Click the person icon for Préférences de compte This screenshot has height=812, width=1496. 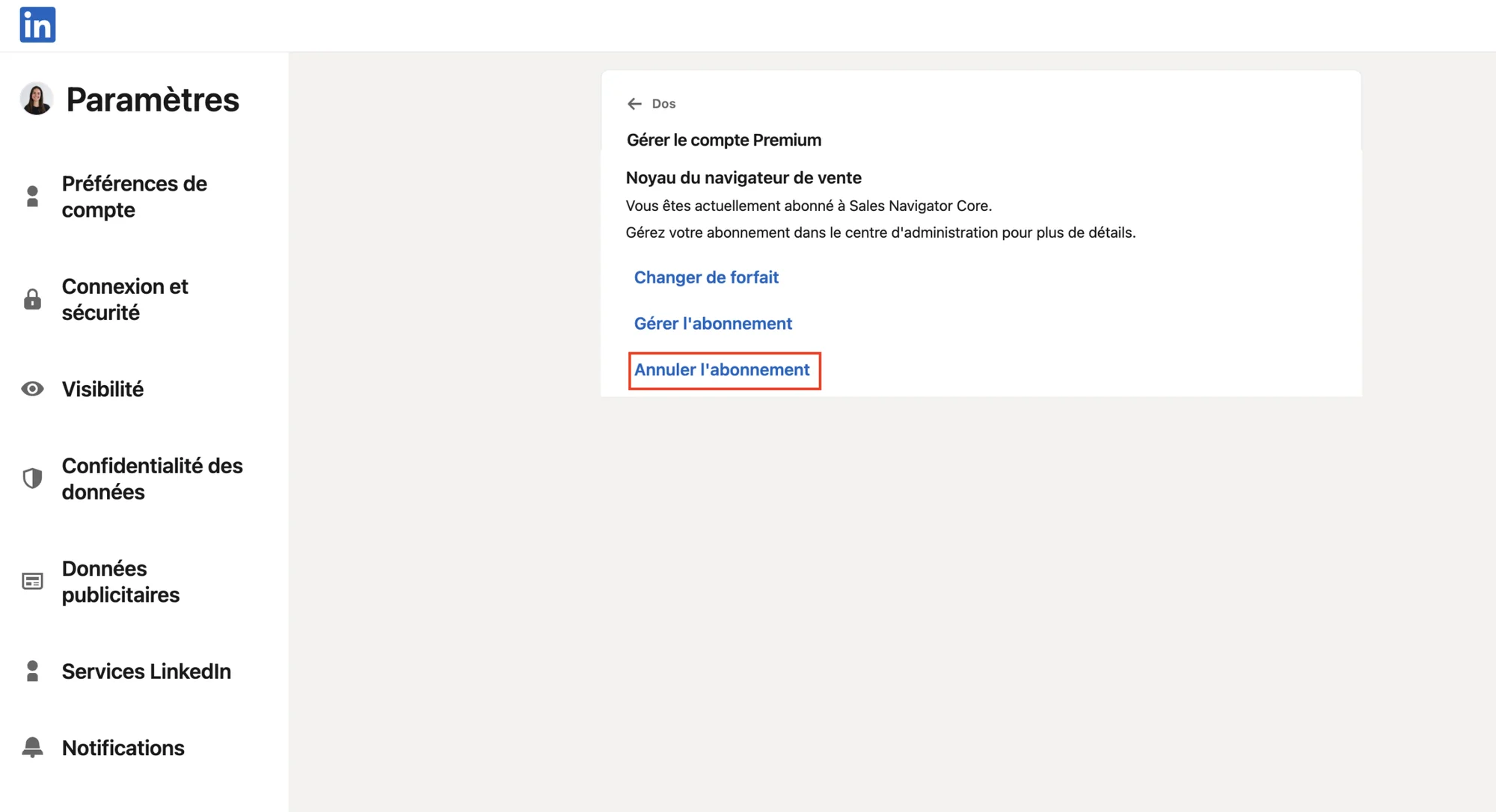tap(32, 197)
